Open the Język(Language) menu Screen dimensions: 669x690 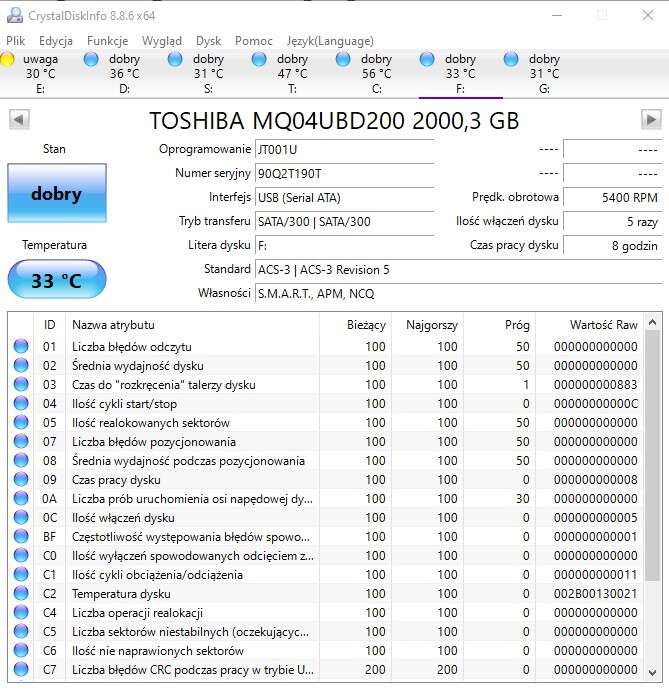point(330,41)
